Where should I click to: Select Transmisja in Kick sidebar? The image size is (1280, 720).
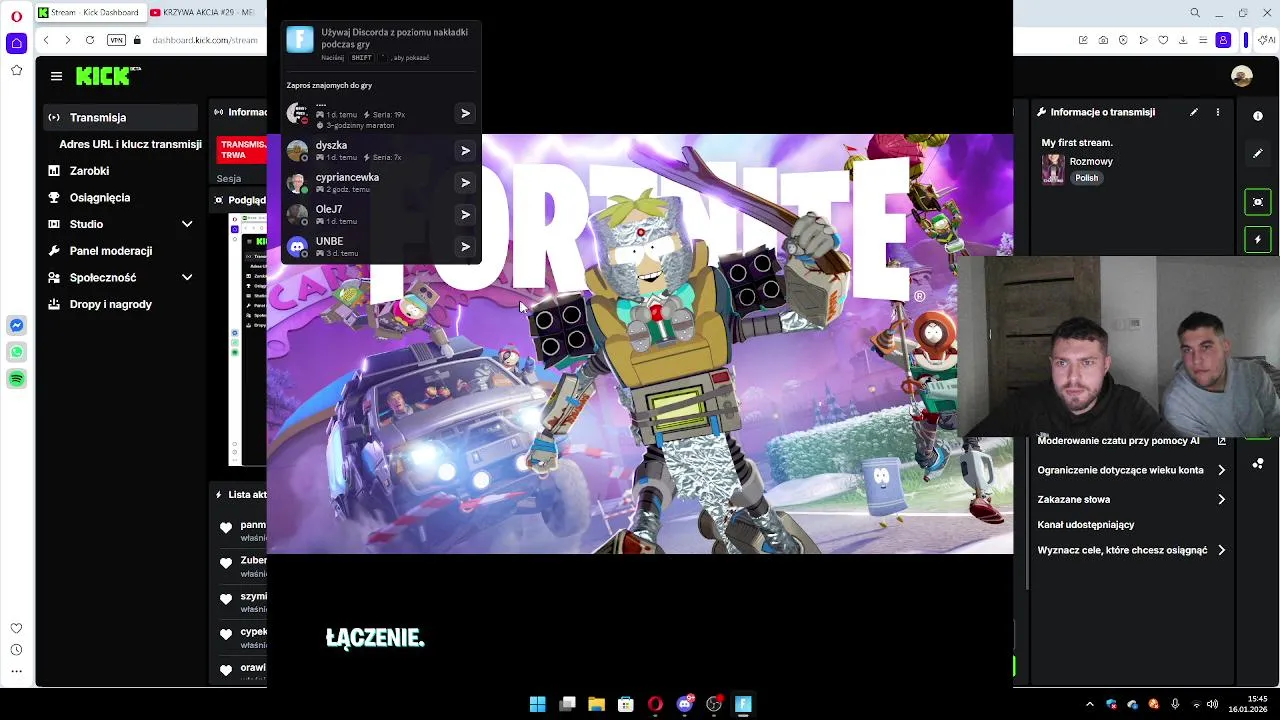(x=120, y=117)
